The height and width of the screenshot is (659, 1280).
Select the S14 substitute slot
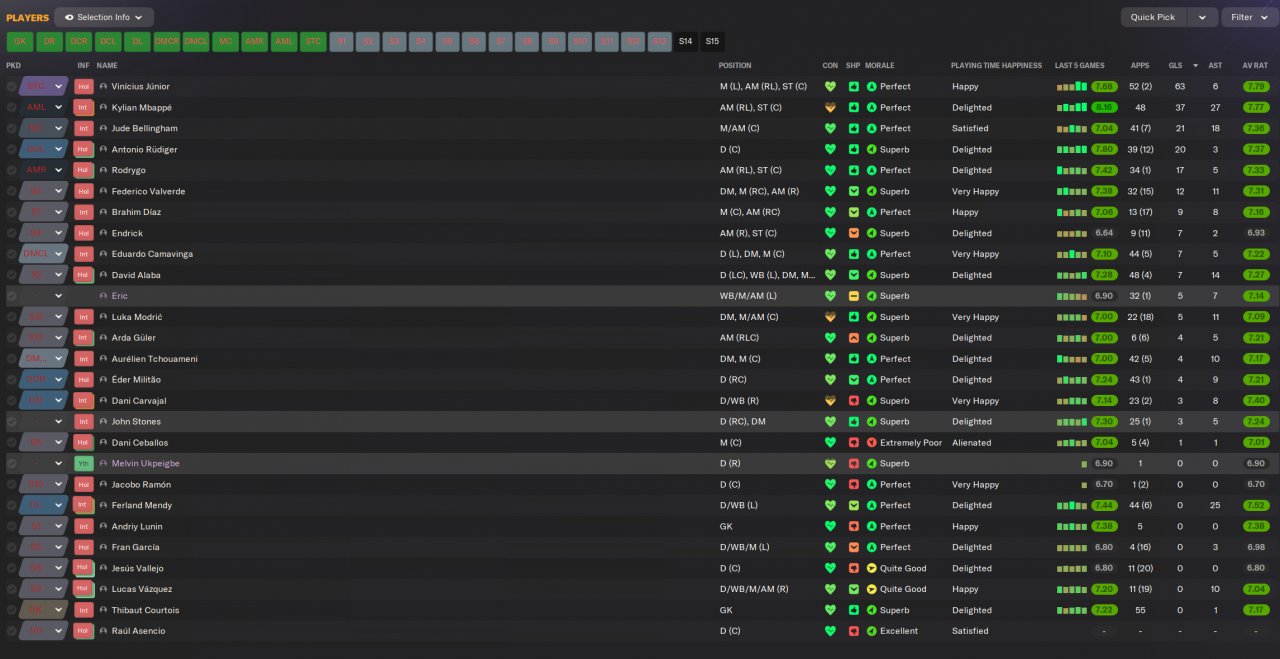click(685, 42)
